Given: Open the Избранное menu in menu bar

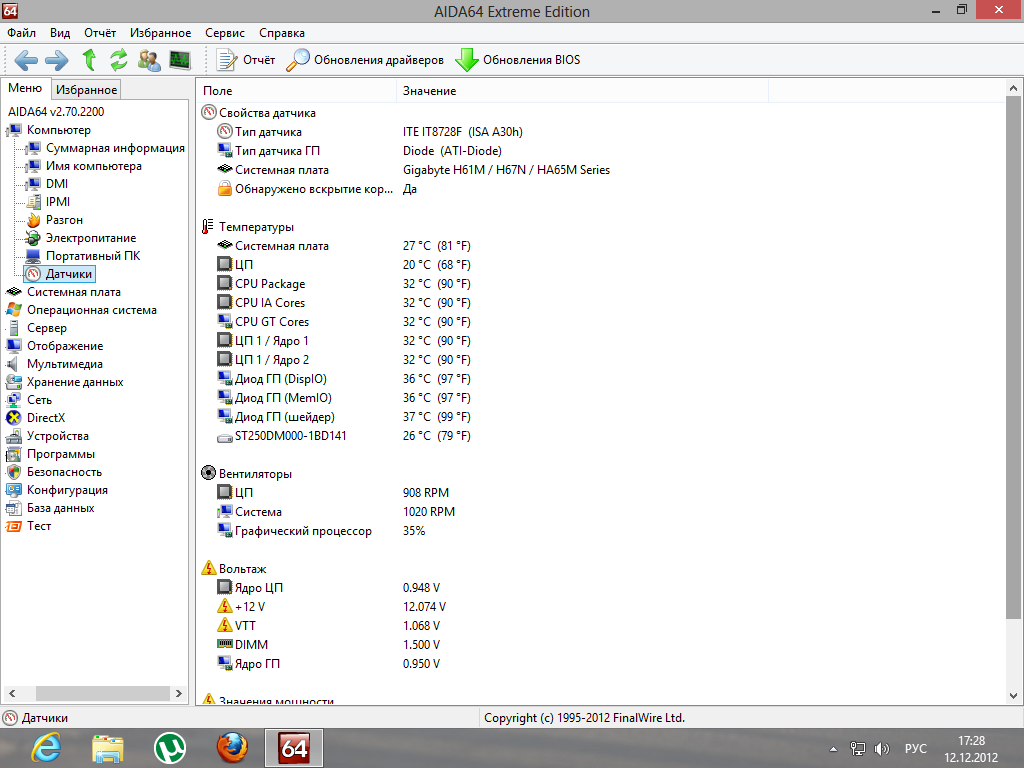Looking at the screenshot, I should (160, 33).
